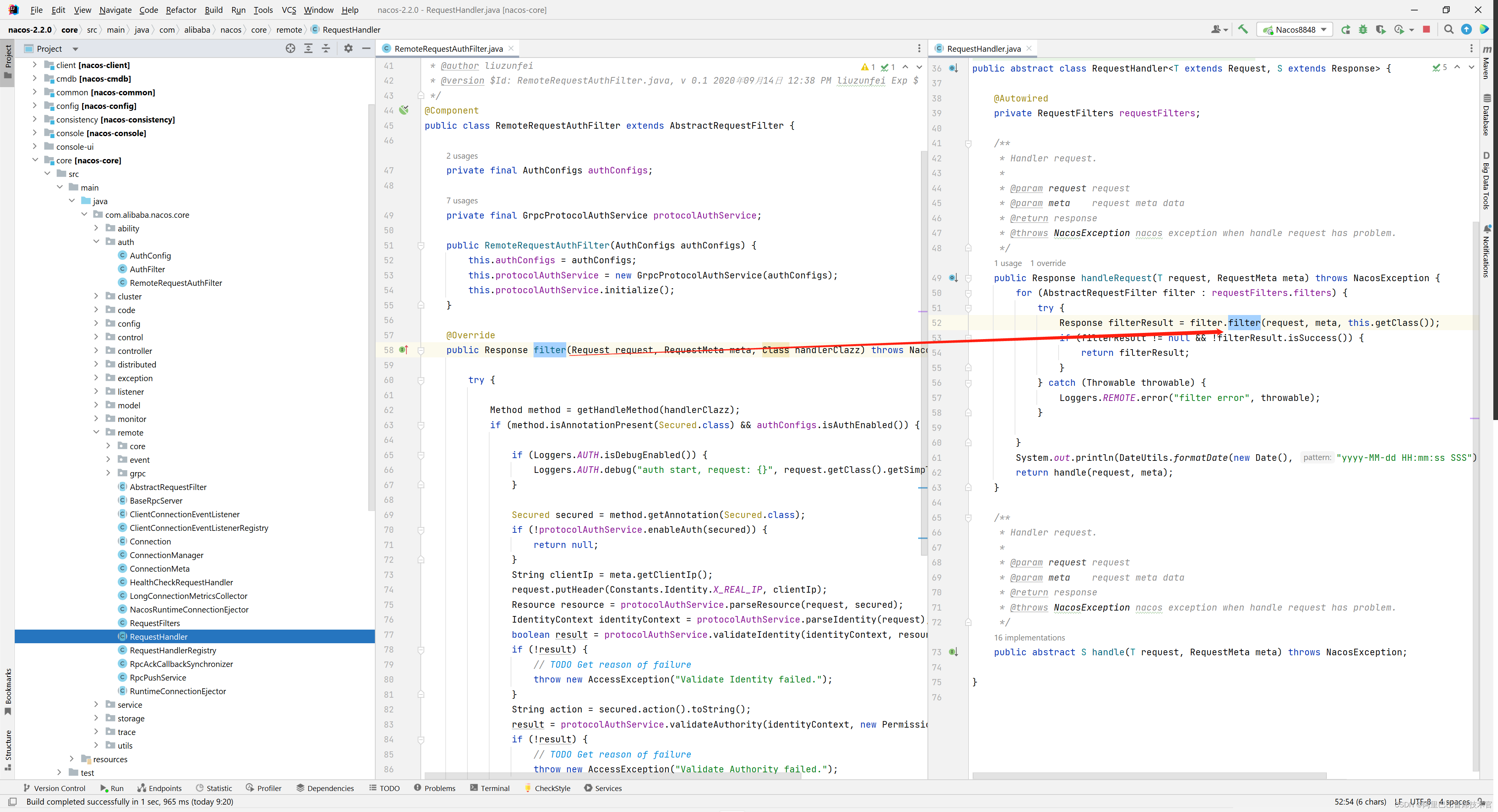The height and width of the screenshot is (812, 1498).
Task: Open right editor tab options menu
Action: (x=1471, y=48)
